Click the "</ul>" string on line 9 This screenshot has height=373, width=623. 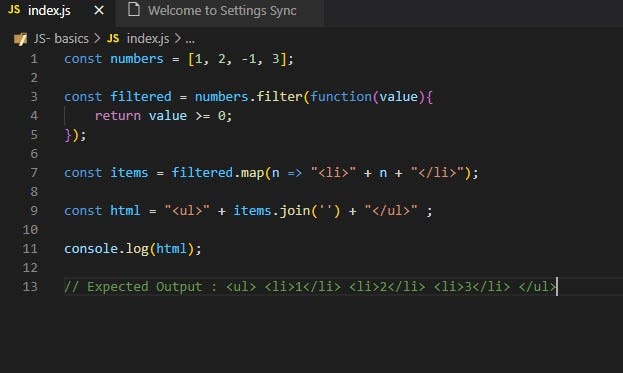pyautogui.click(x=391, y=211)
